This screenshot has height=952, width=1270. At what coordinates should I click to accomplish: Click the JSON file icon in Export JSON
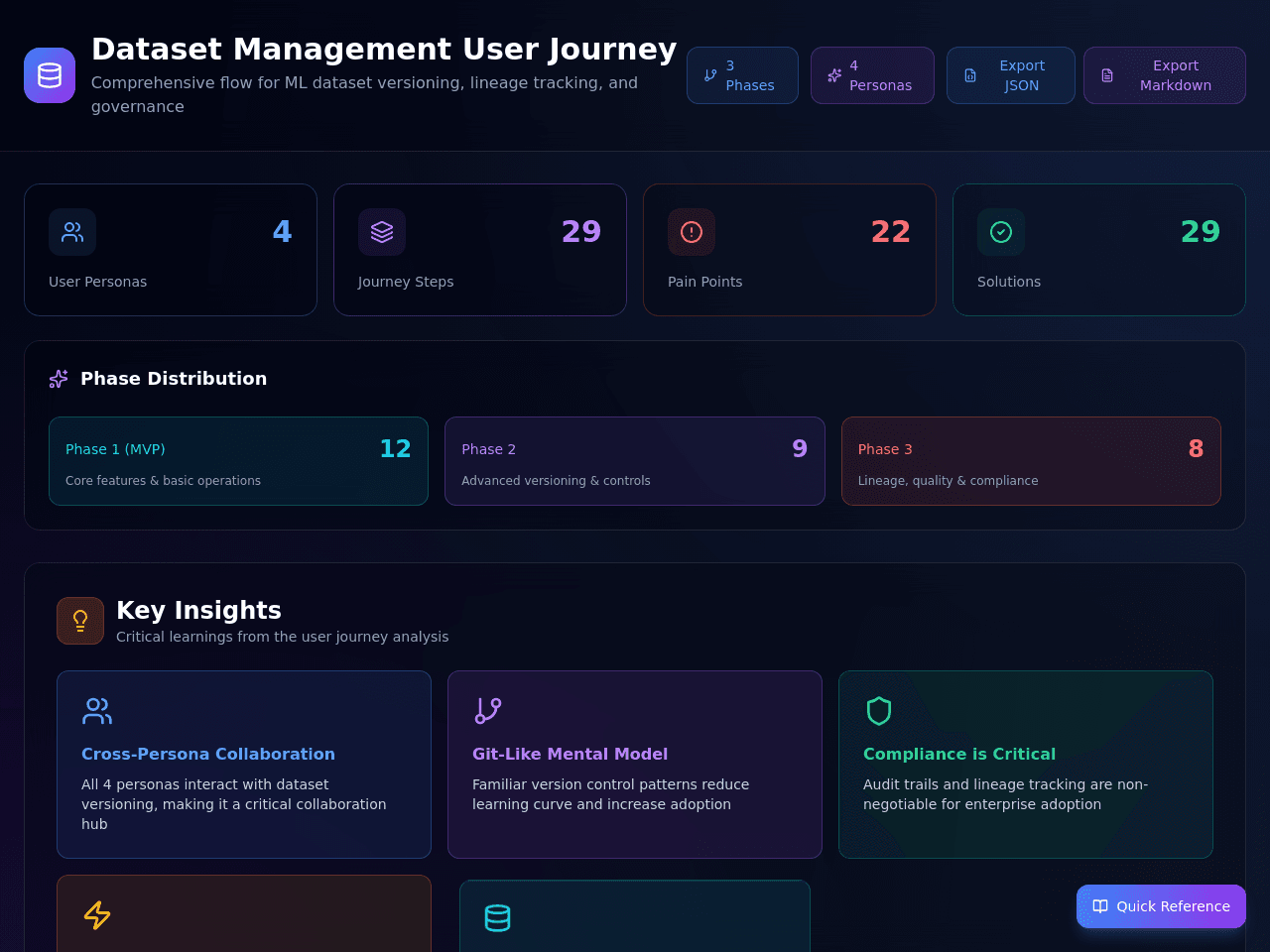click(970, 75)
